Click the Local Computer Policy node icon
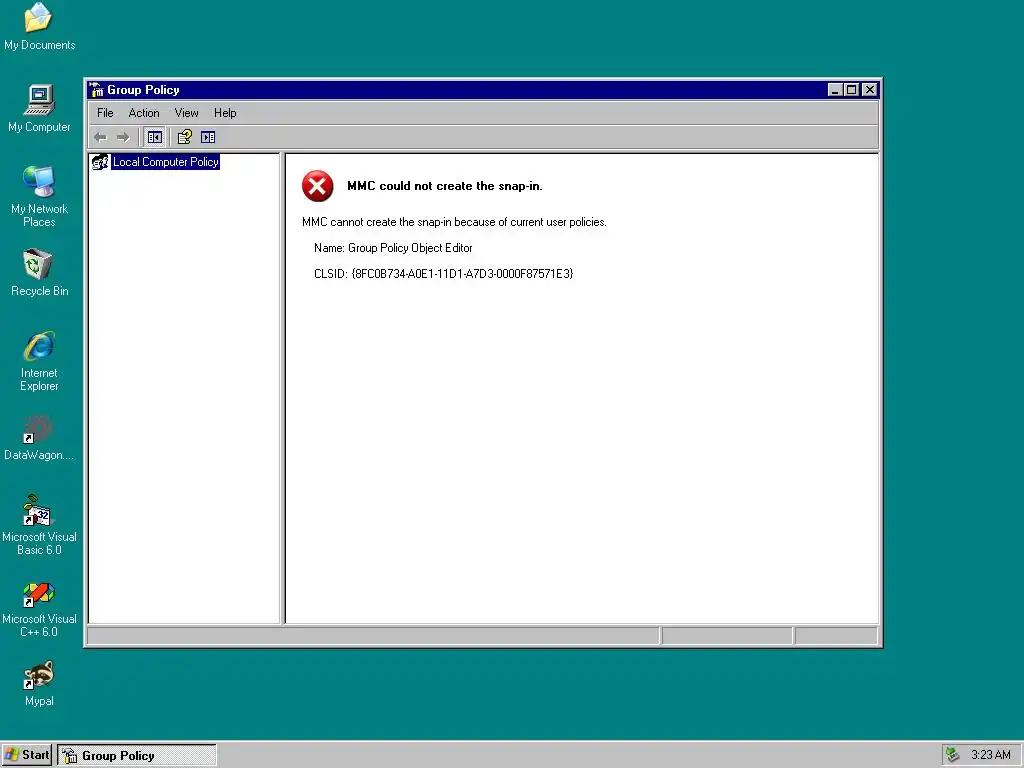This screenshot has width=1024, height=768. pos(100,162)
